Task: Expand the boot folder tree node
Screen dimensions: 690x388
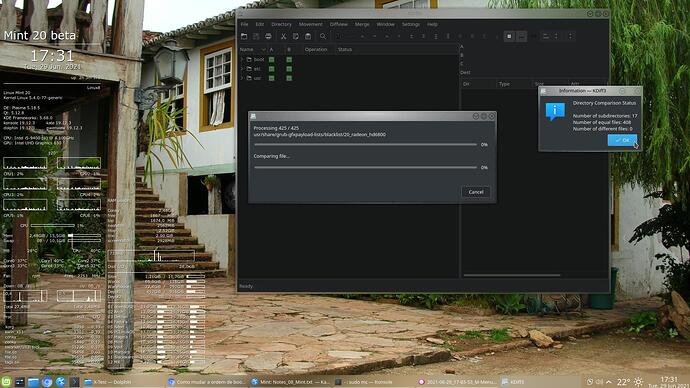Action: point(242,59)
